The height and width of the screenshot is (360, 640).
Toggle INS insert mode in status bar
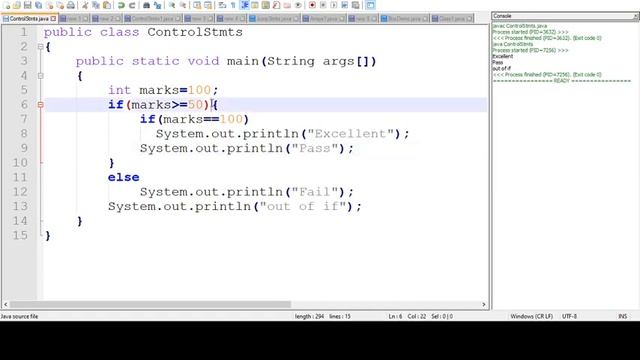(622, 316)
